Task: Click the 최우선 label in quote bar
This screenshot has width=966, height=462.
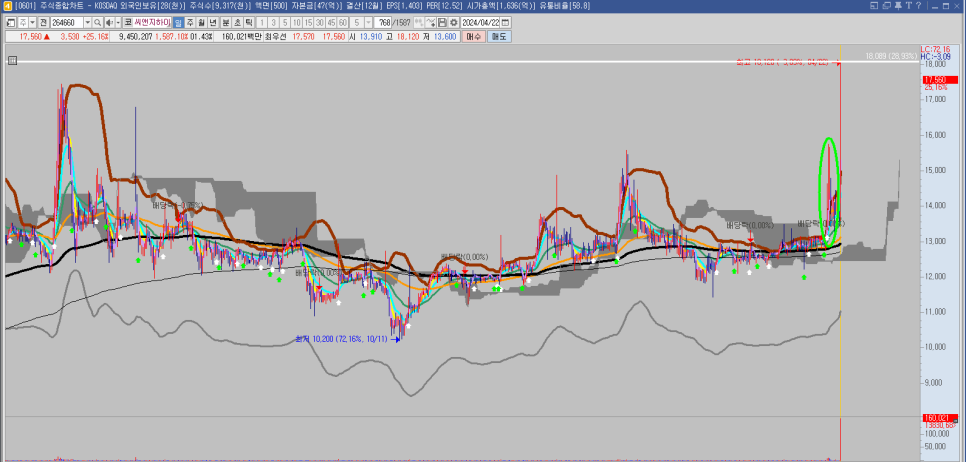Action: (x=275, y=36)
